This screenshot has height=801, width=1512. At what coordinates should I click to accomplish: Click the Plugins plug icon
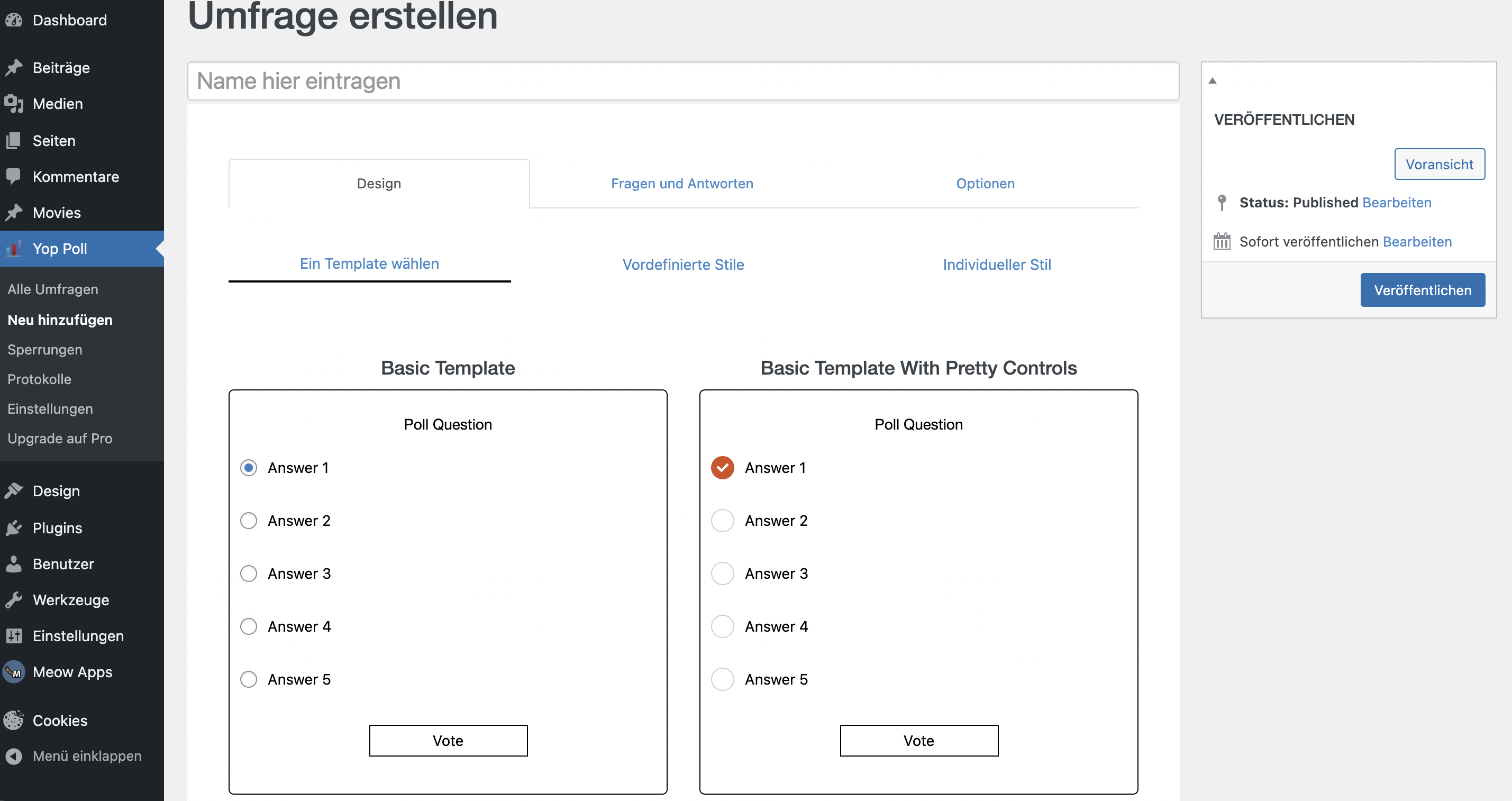click(14, 528)
